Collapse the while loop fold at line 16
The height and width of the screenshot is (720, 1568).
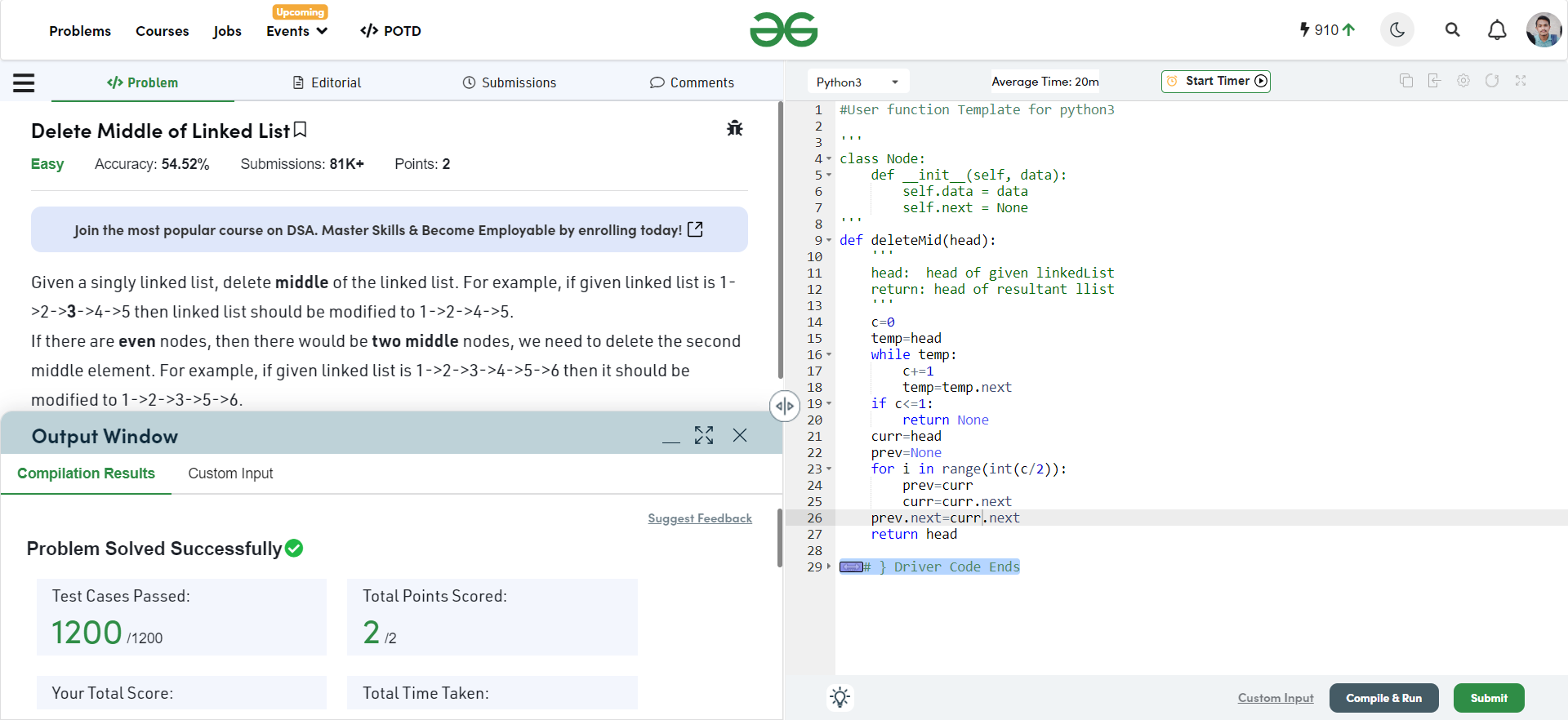pos(829,355)
